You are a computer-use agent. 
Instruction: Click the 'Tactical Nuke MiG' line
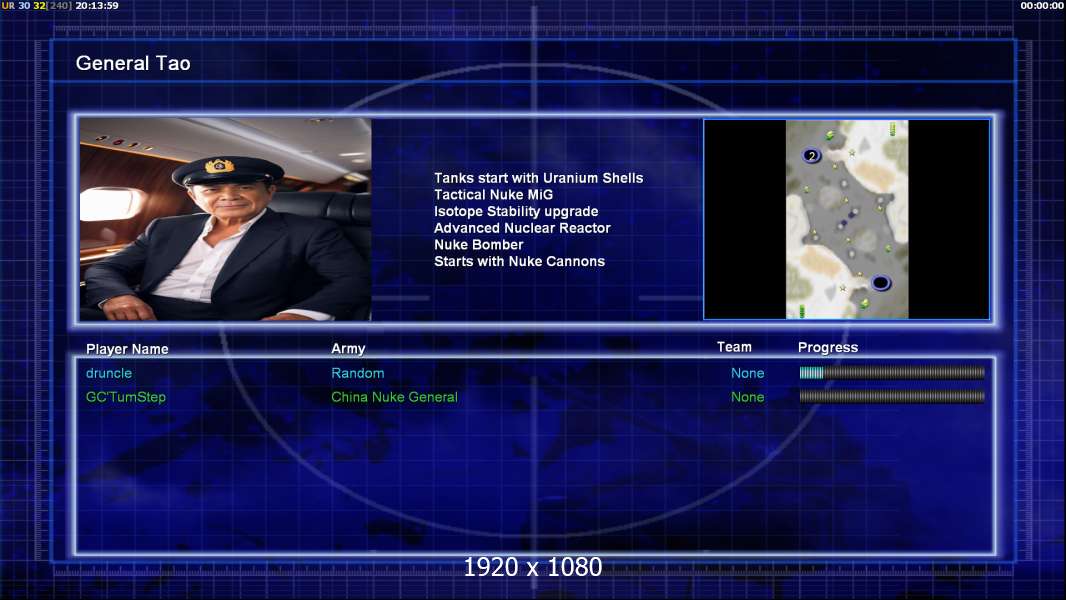494,194
